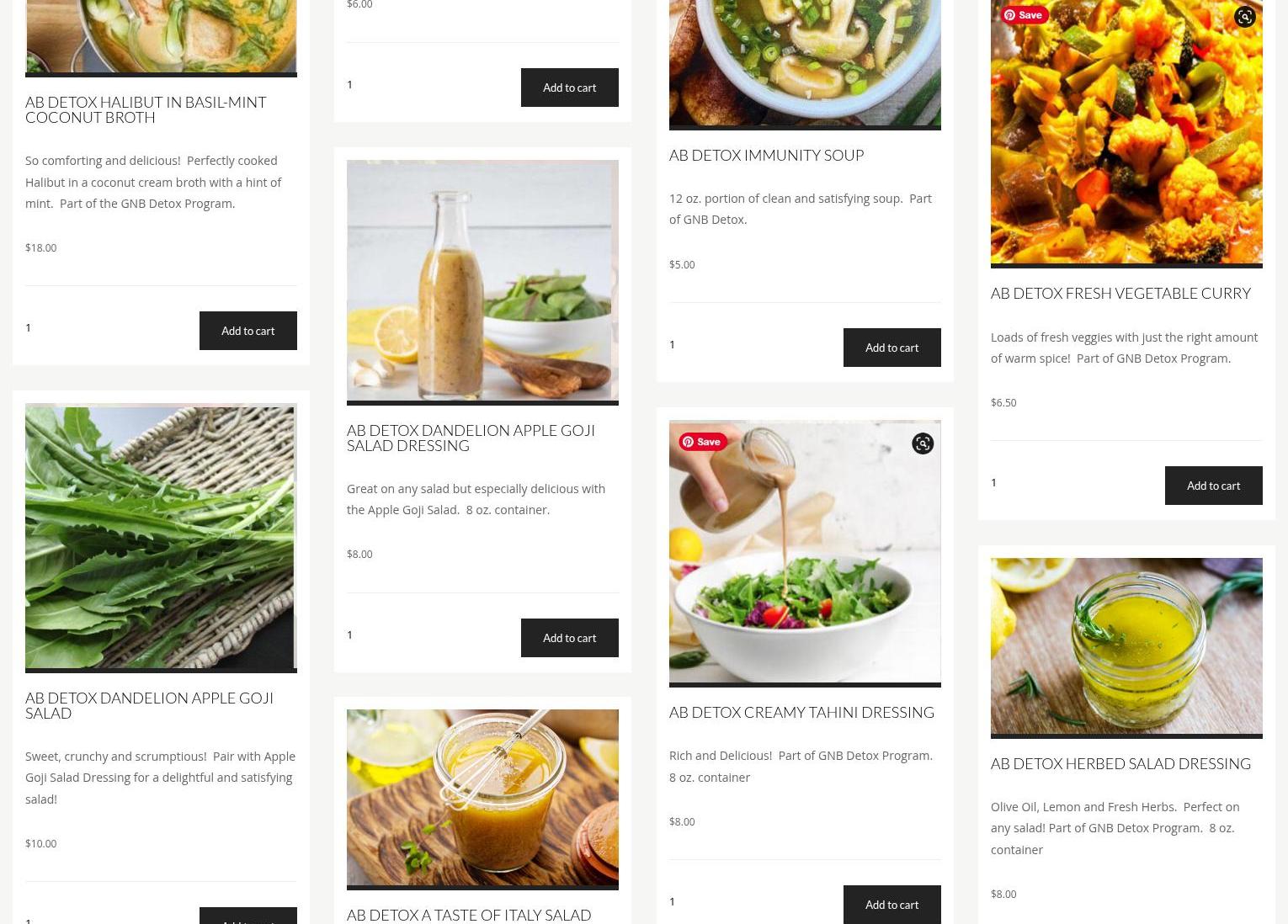
Task: Open AB Detox Herbed Salad Dressing title link
Action: [1120, 763]
